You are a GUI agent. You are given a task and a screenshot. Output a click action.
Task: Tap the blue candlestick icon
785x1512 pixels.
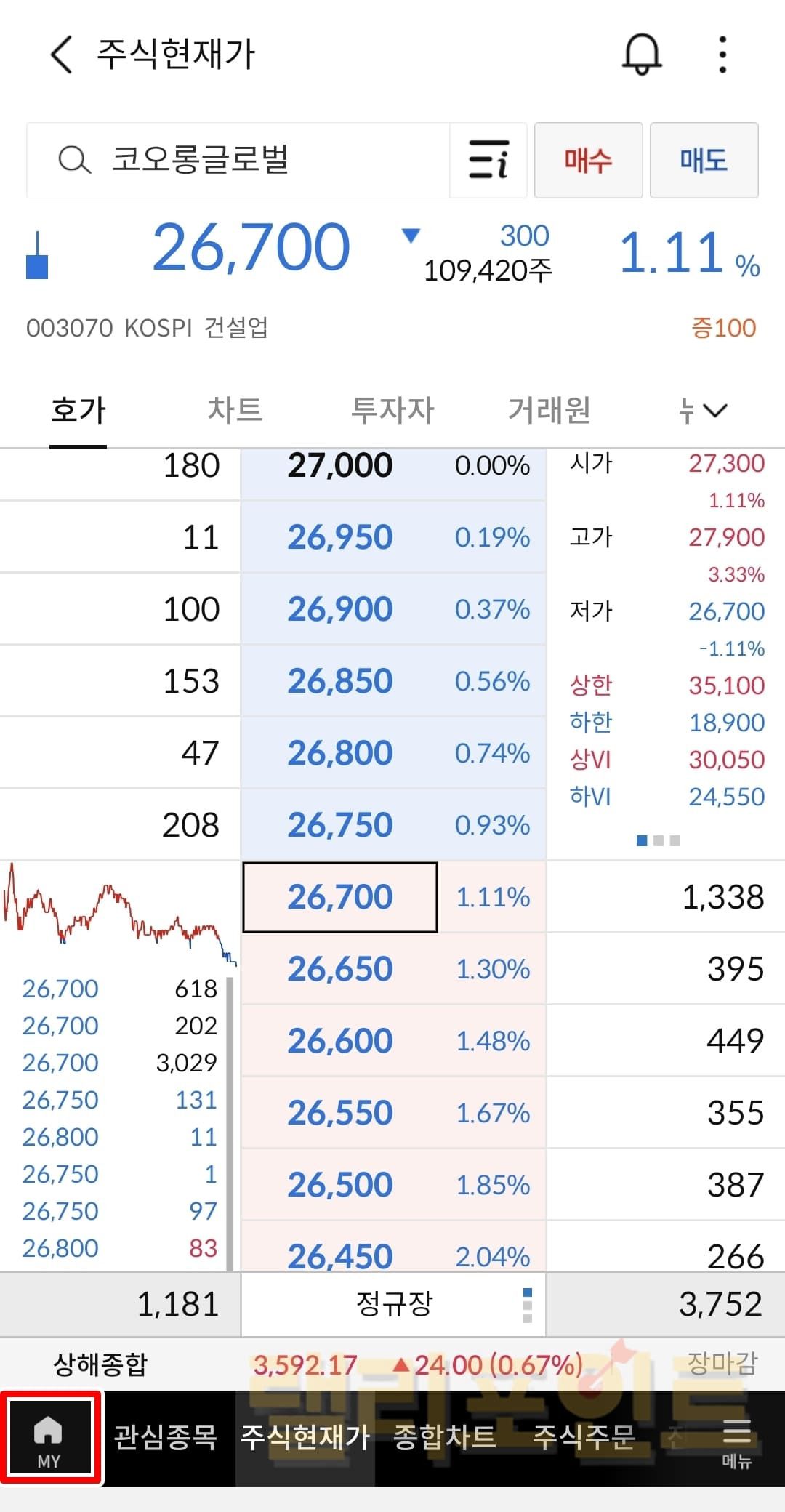pos(37,257)
